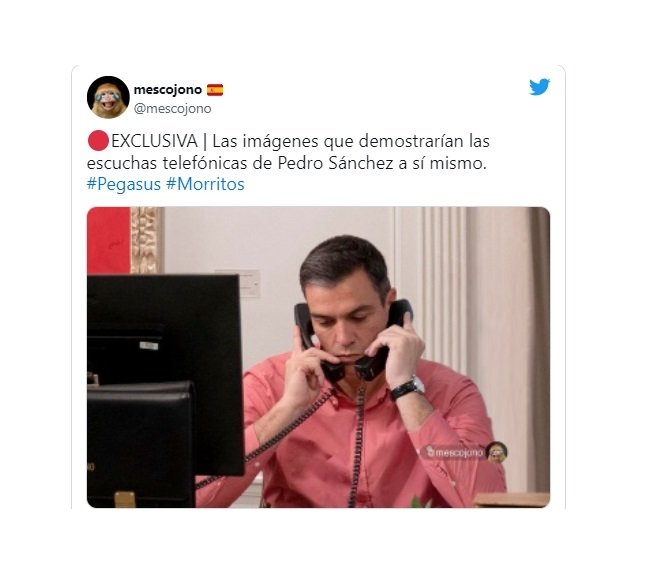650x571 pixels.
Task: Click the black computer monitor in photo
Action: coord(165,373)
